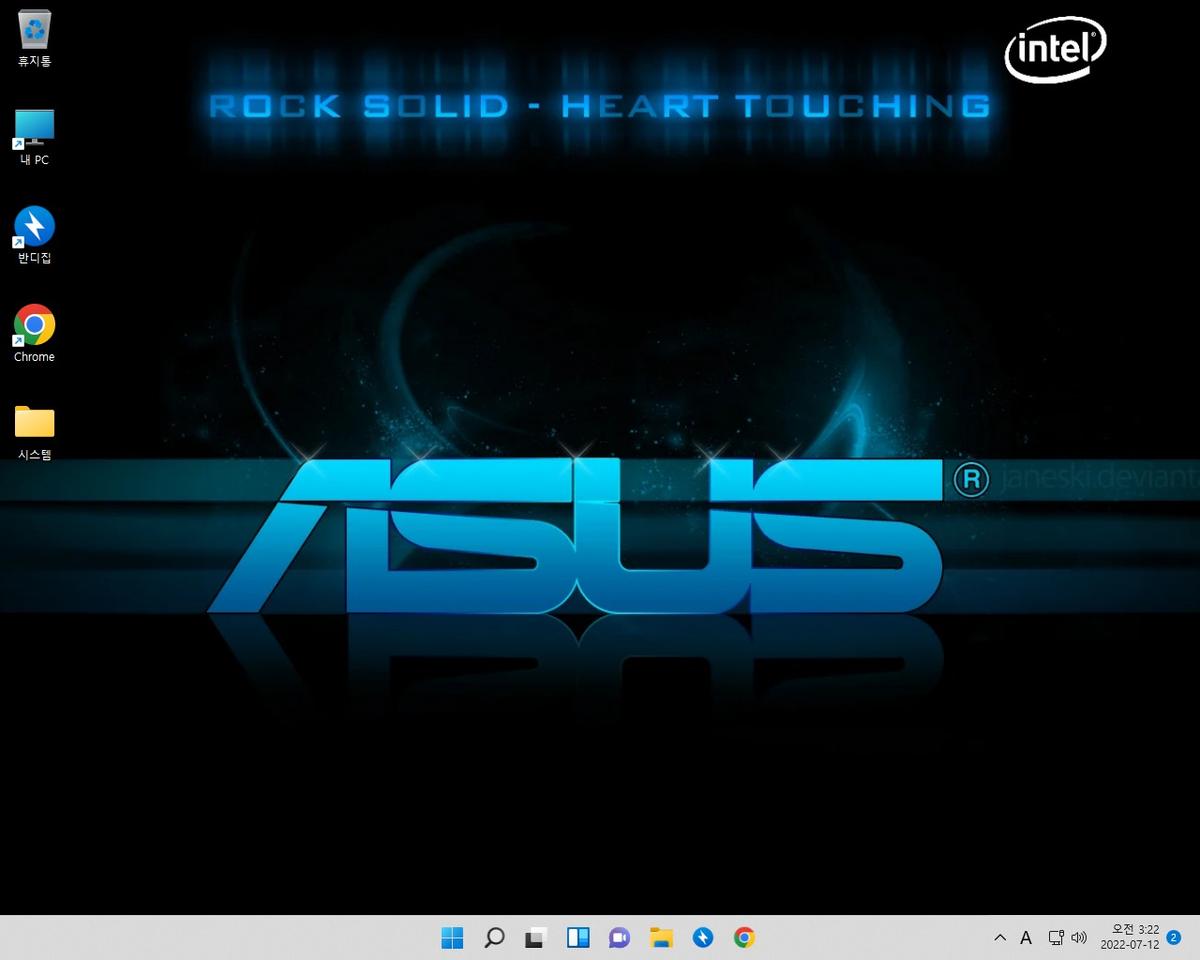Expand hidden tray icons with the chevron
The image size is (1200, 960).
1000,938
